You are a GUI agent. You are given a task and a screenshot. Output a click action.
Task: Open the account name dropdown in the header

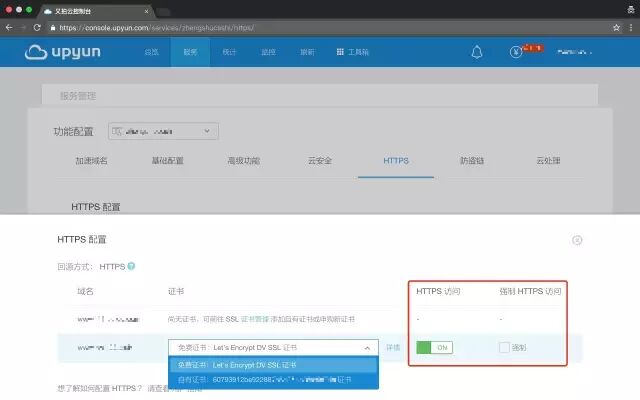[574, 52]
